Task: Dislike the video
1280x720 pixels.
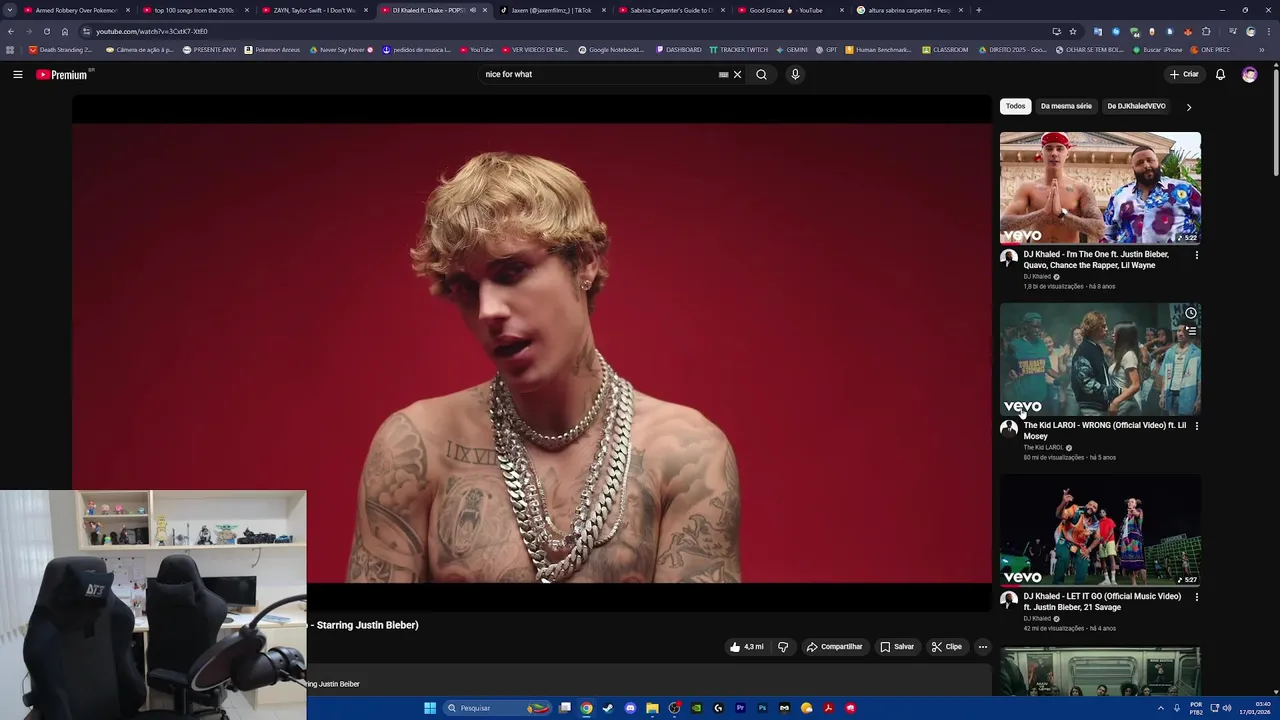Action: 783,647
